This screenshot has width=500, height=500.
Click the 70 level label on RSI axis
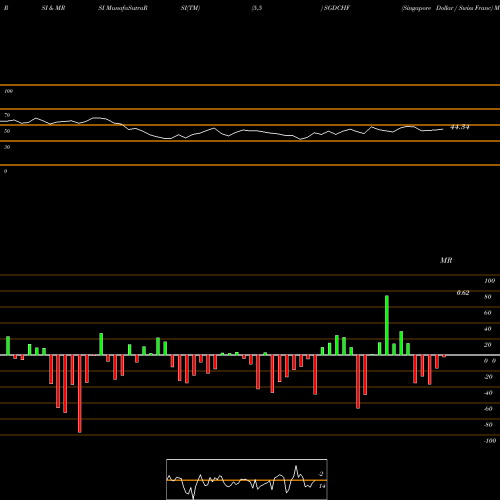click(7, 115)
